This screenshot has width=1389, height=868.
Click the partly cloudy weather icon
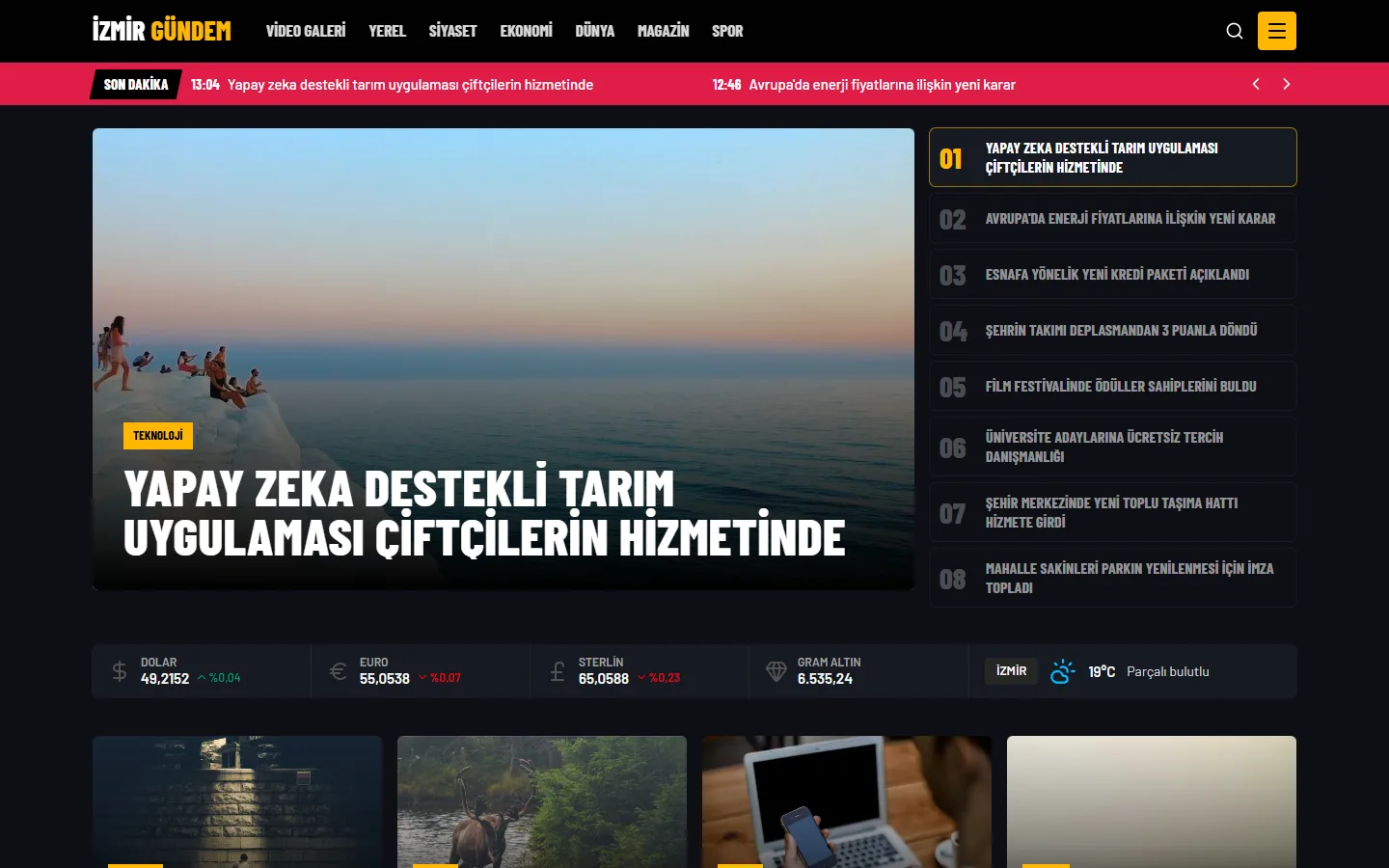[x=1062, y=671]
